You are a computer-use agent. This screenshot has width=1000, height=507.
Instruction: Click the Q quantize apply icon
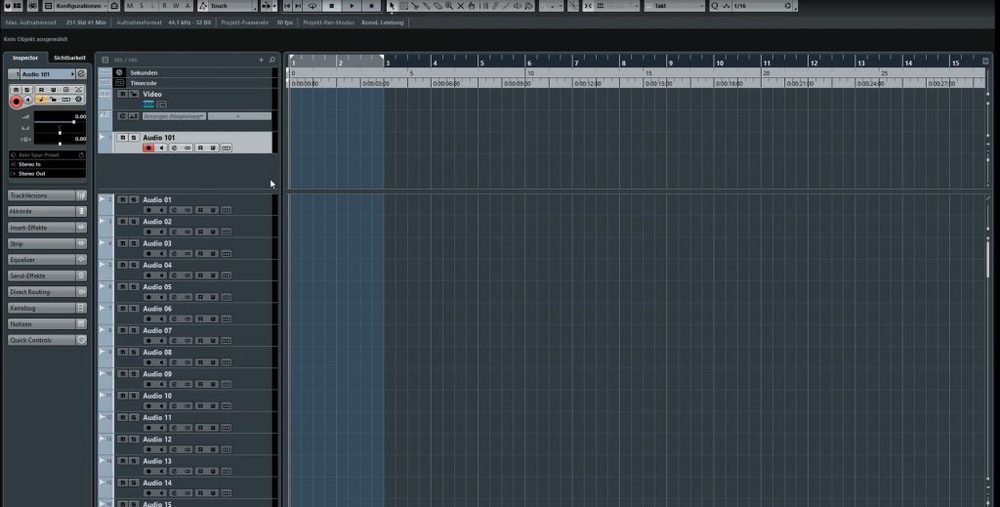pyautogui.click(x=715, y=6)
